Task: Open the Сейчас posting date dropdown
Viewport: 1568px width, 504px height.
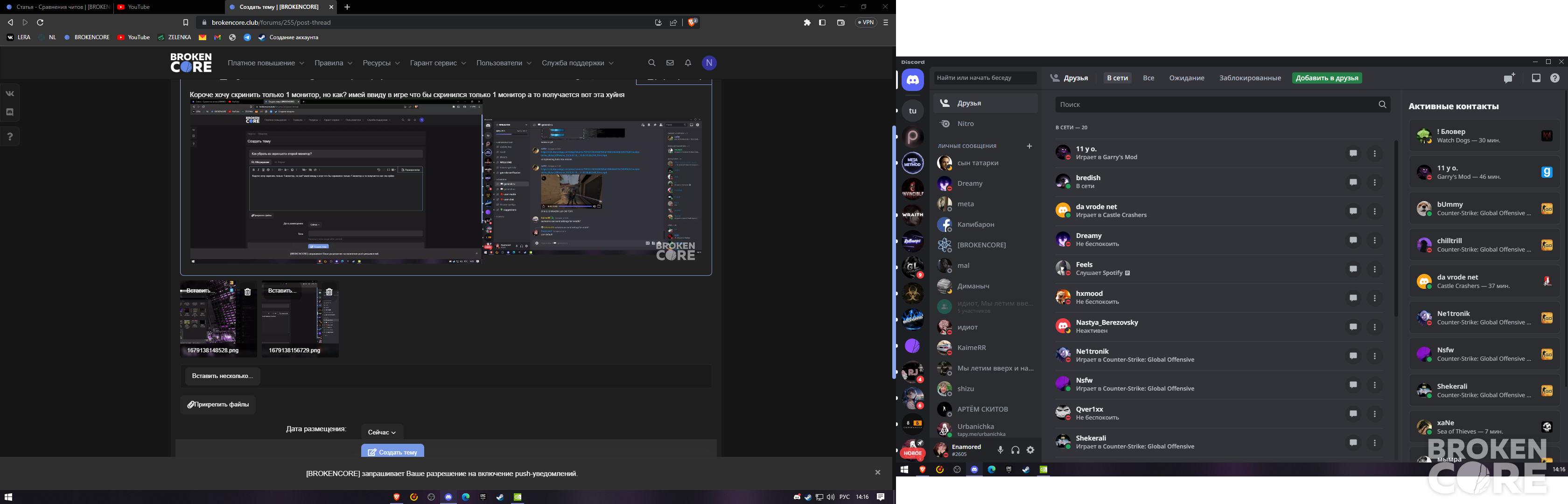Action: point(382,432)
